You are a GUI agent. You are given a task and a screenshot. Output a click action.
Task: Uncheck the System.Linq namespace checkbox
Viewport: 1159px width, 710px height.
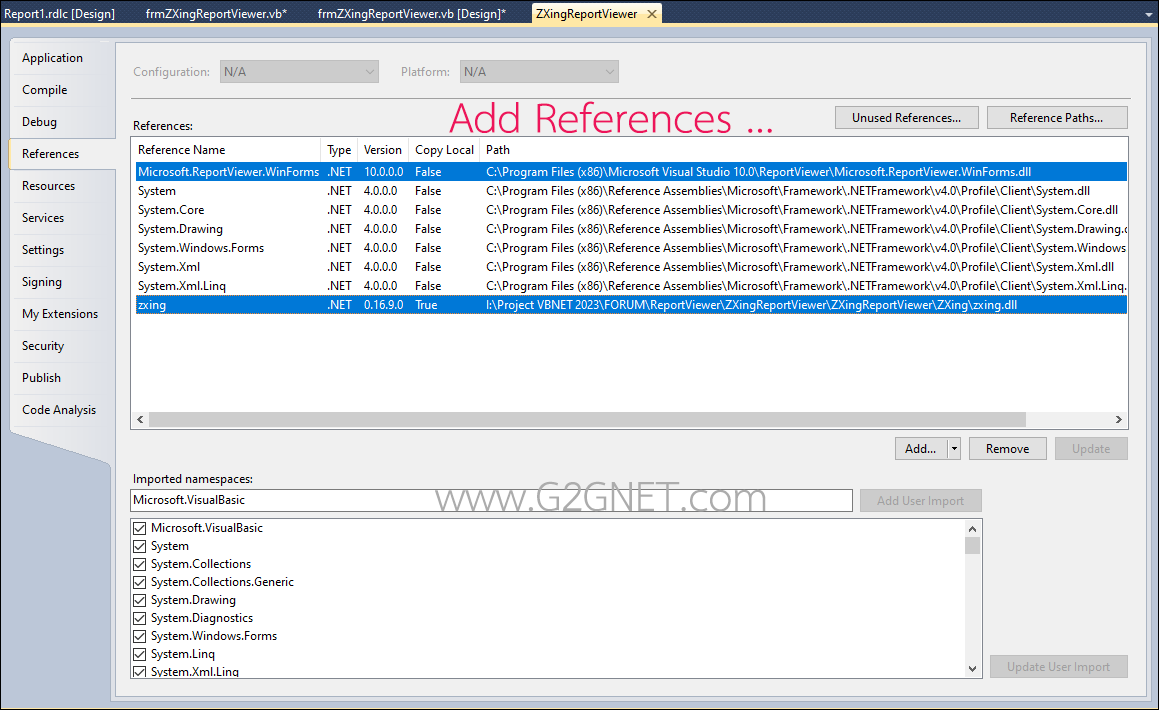click(x=139, y=654)
